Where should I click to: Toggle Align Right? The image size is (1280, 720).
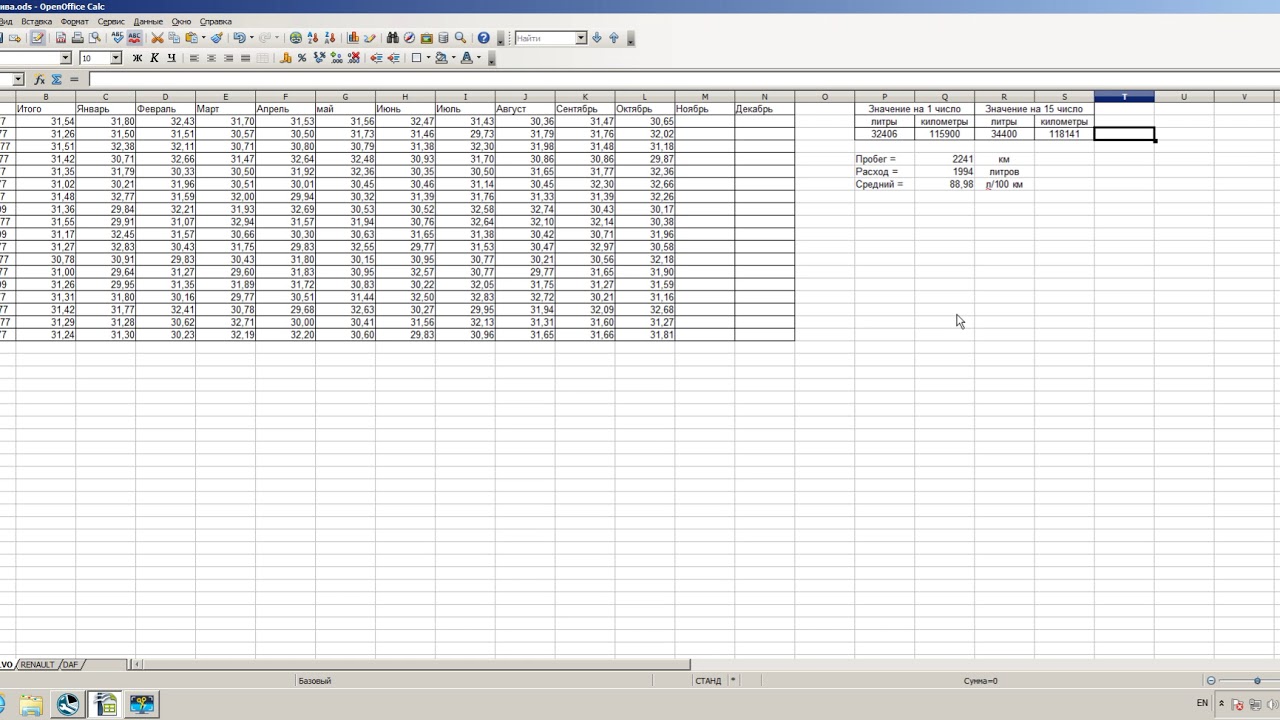pyautogui.click(x=228, y=58)
